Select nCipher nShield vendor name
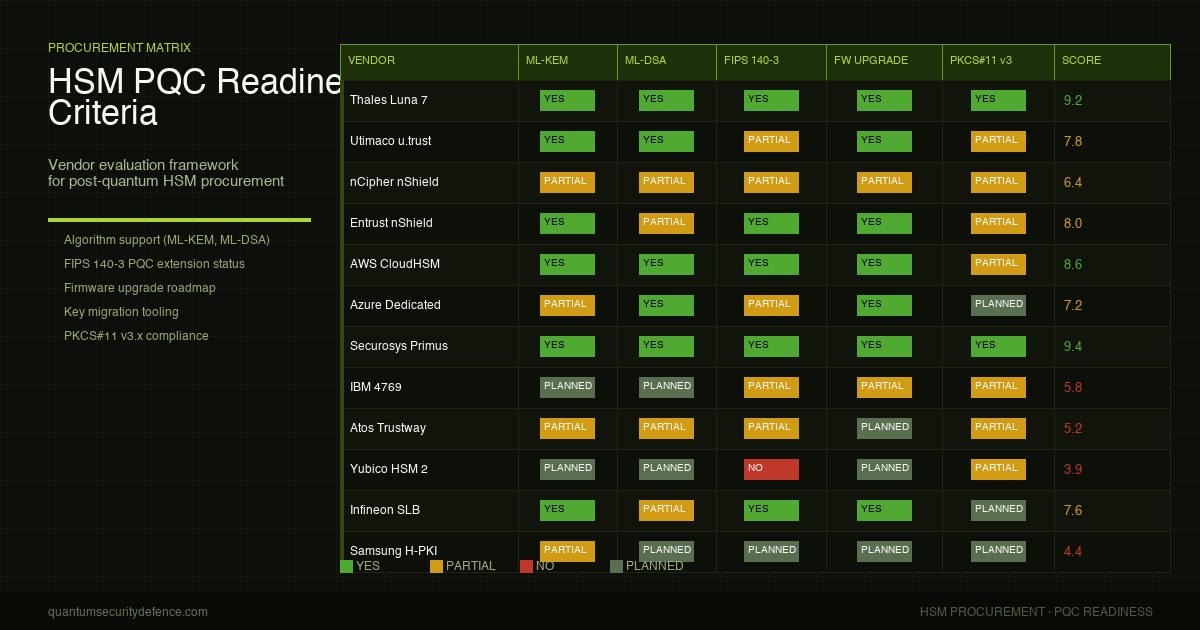 [394, 182]
